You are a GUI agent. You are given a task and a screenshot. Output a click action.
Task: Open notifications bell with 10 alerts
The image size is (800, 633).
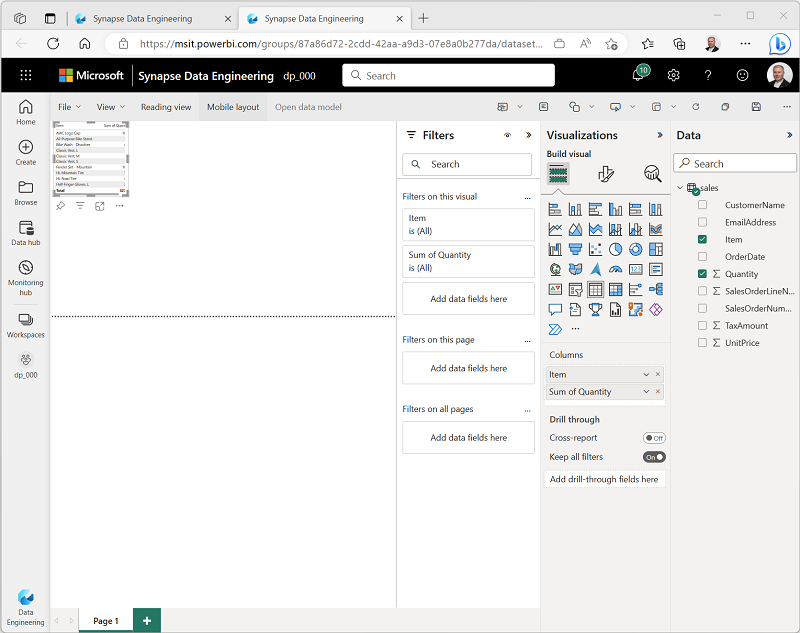[x=640, y=74]
